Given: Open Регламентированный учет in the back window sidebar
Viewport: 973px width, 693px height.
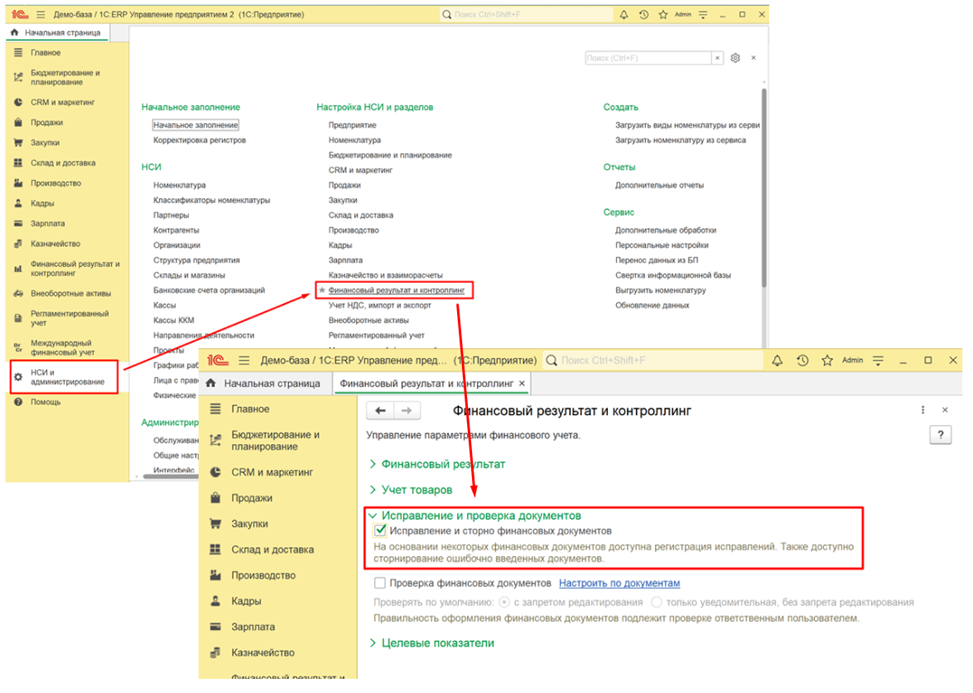Looking at the screenshot, I should pyautogui.click(x=70, y=318).
